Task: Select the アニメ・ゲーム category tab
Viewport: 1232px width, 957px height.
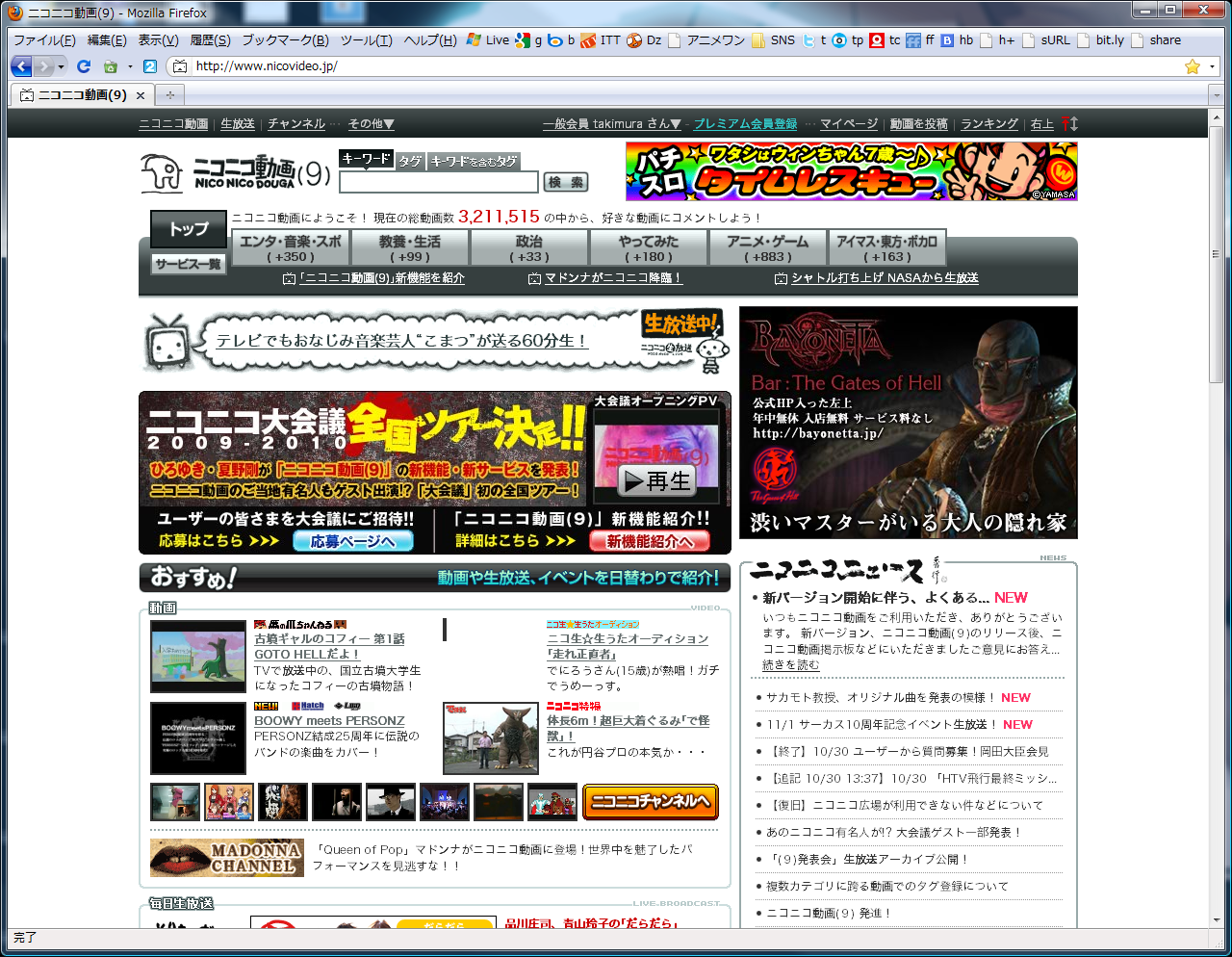Action: [767, 248]
